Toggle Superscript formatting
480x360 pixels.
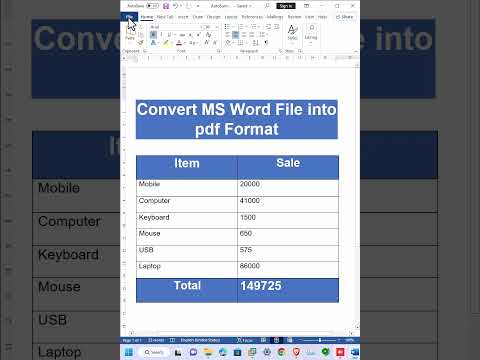[198, 35]
